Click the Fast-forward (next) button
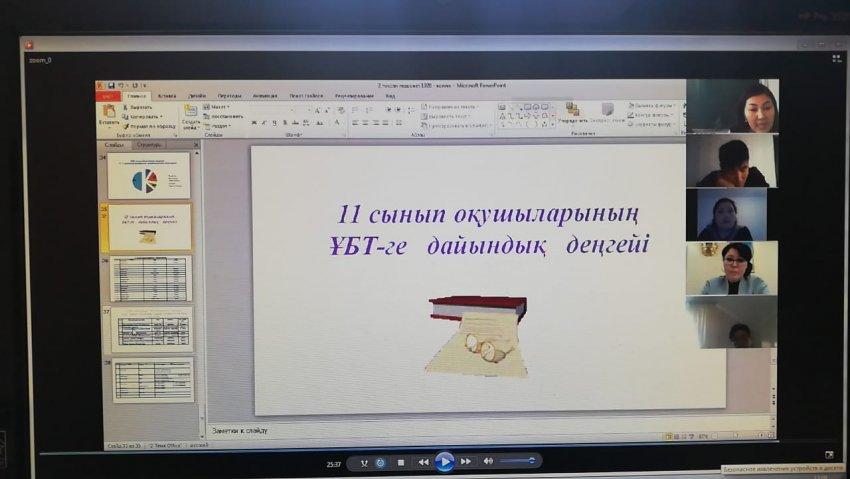This screenshot has width=850, height=479. point(466,462)
